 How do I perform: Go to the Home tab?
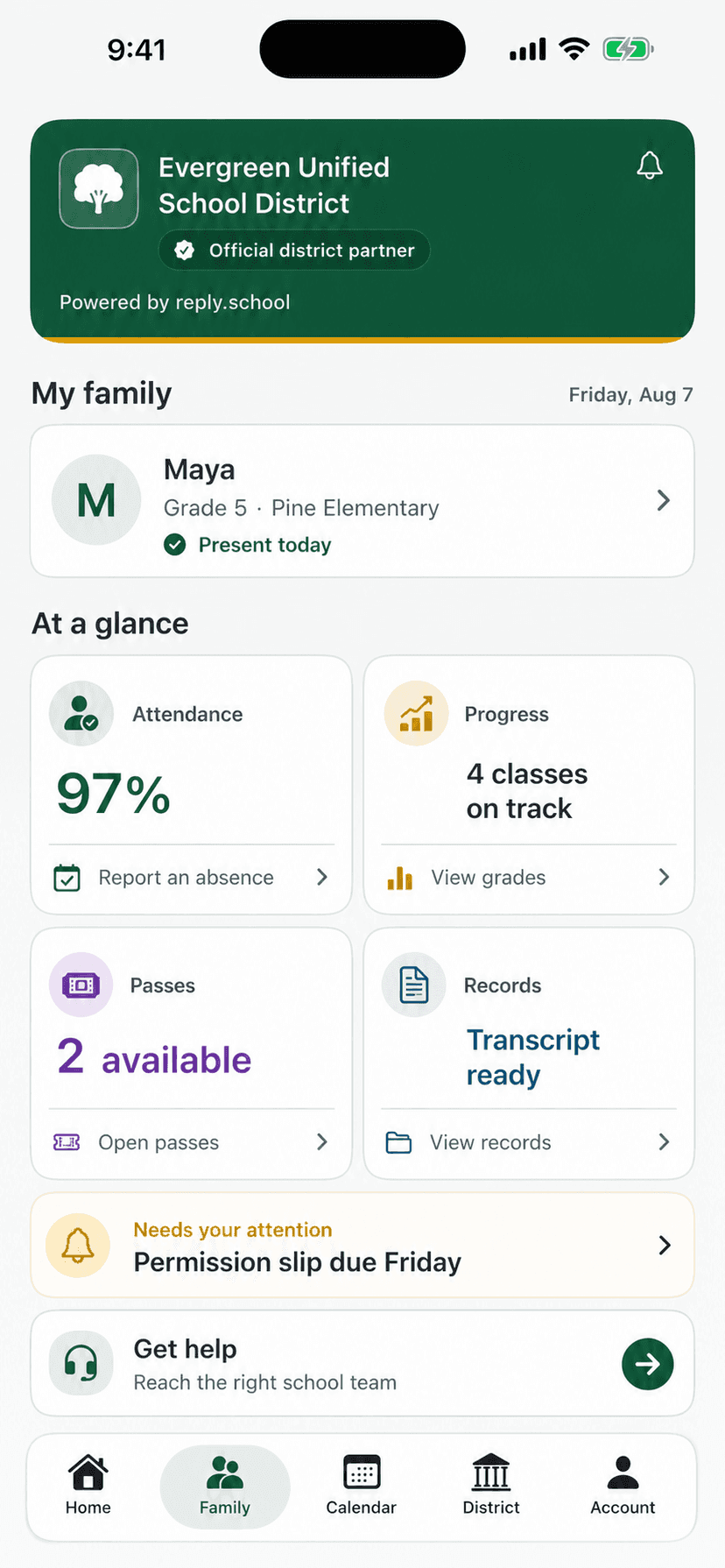tap(88, 1486)
